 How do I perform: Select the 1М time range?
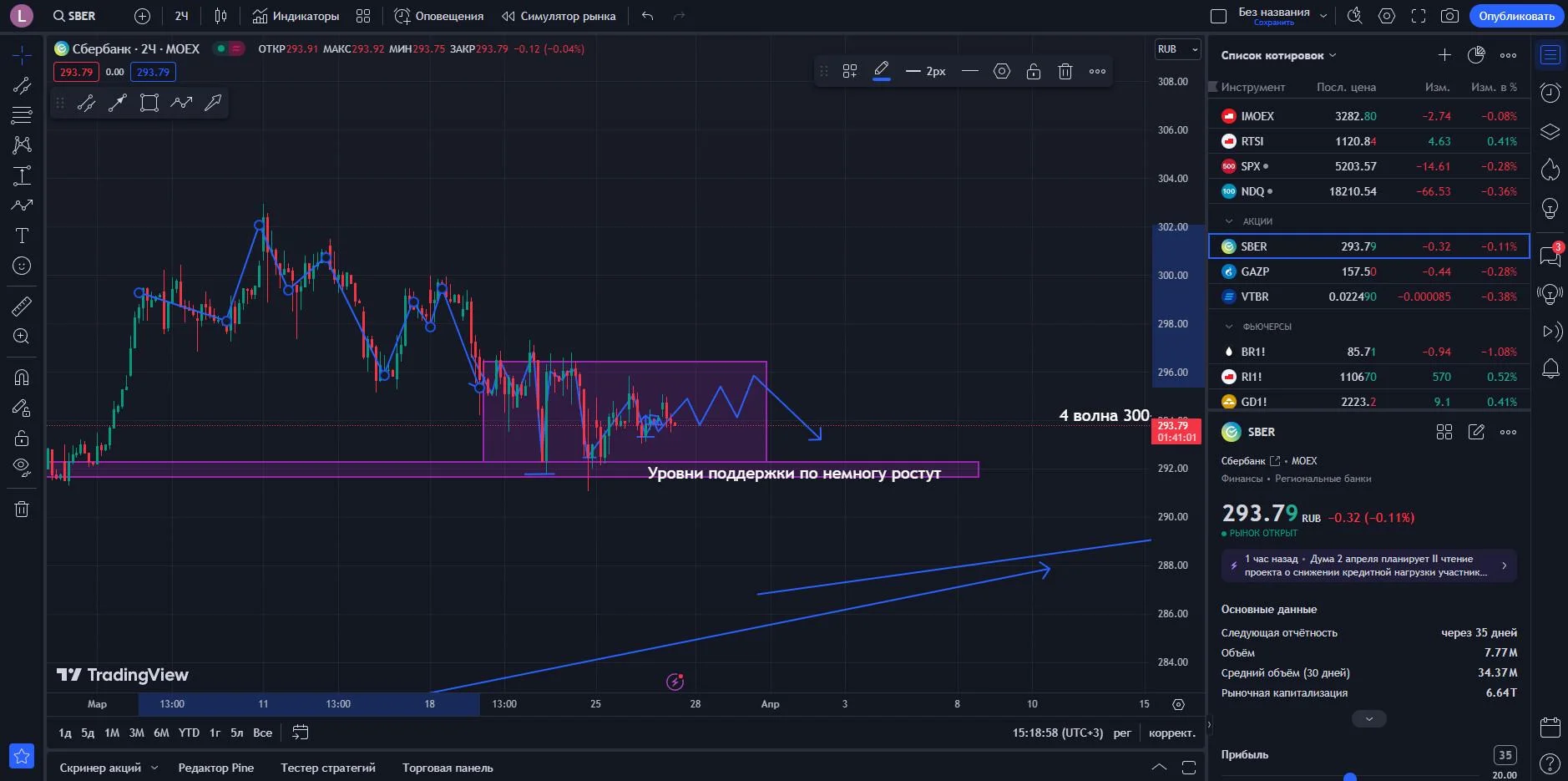tap(112, 733)
